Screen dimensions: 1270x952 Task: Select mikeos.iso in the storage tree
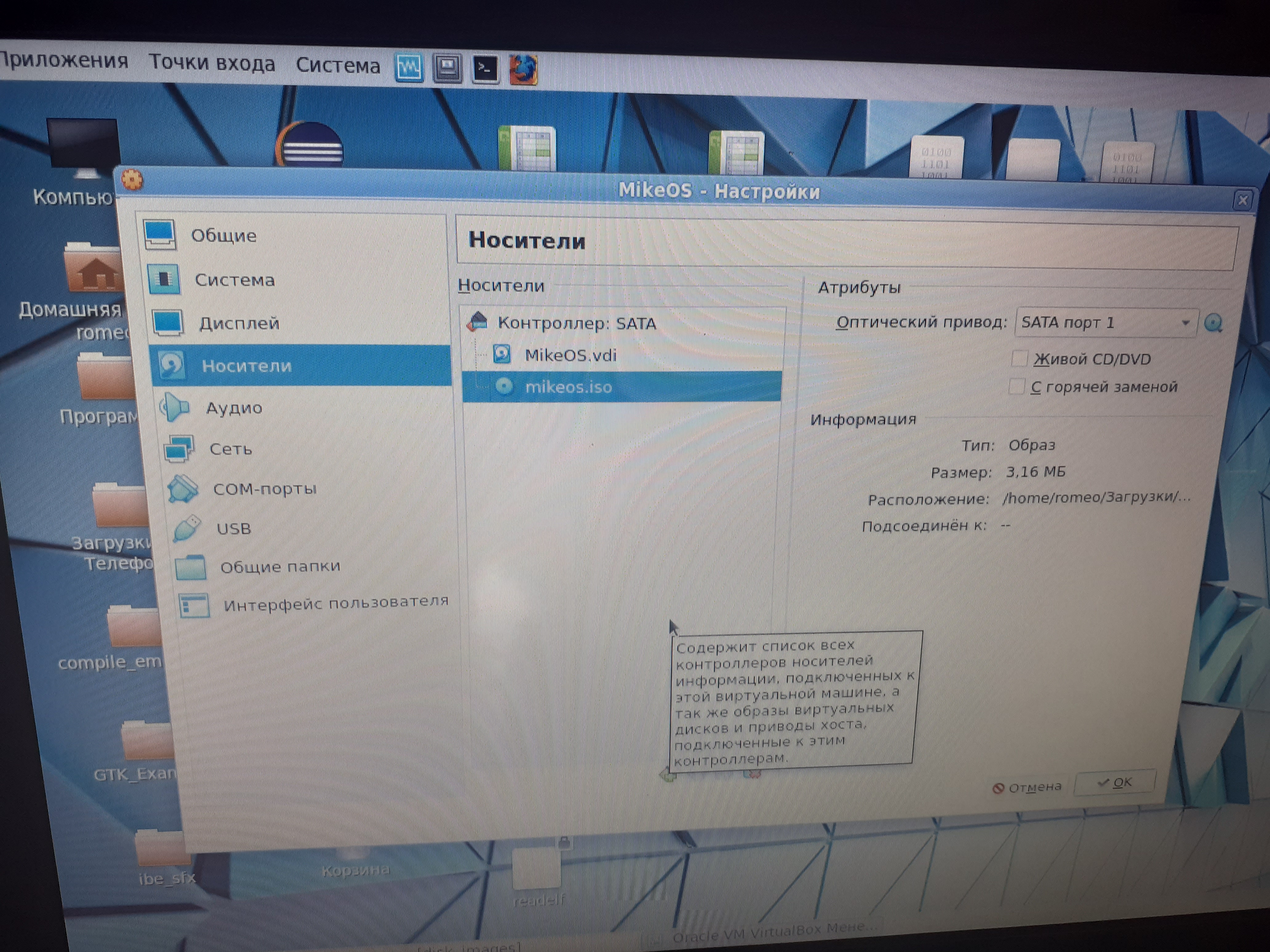coord(622,386)
